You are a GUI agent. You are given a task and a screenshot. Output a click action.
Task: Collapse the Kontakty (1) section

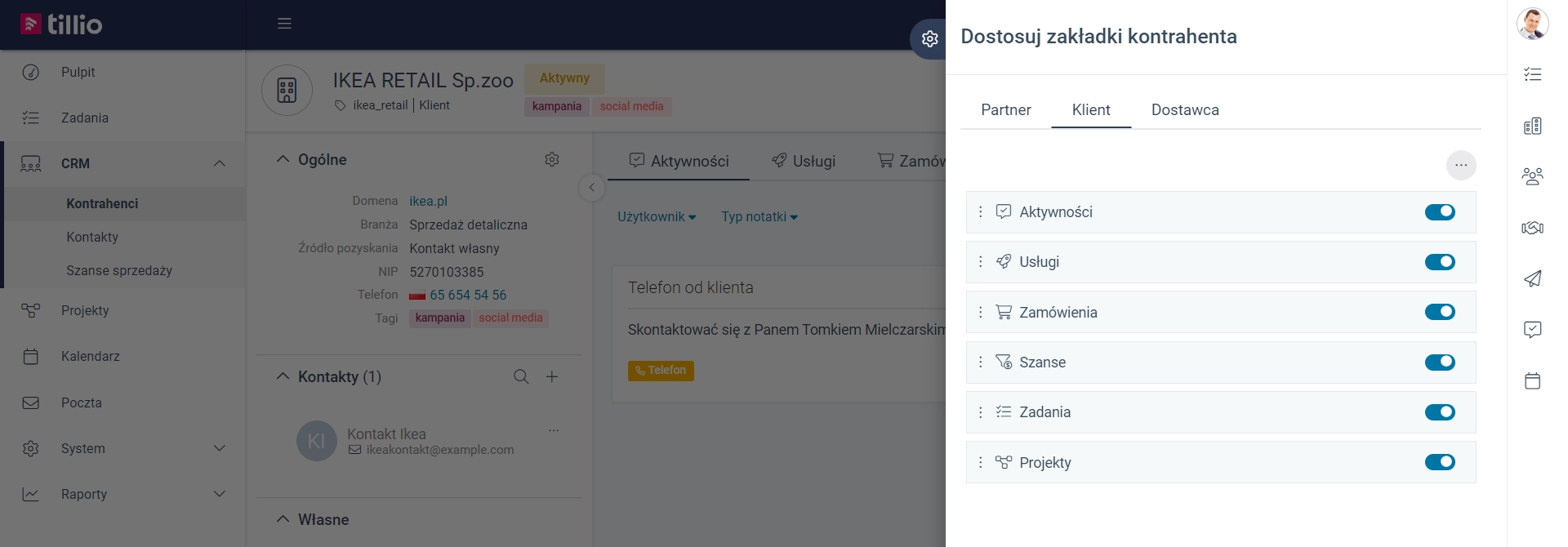283,376
